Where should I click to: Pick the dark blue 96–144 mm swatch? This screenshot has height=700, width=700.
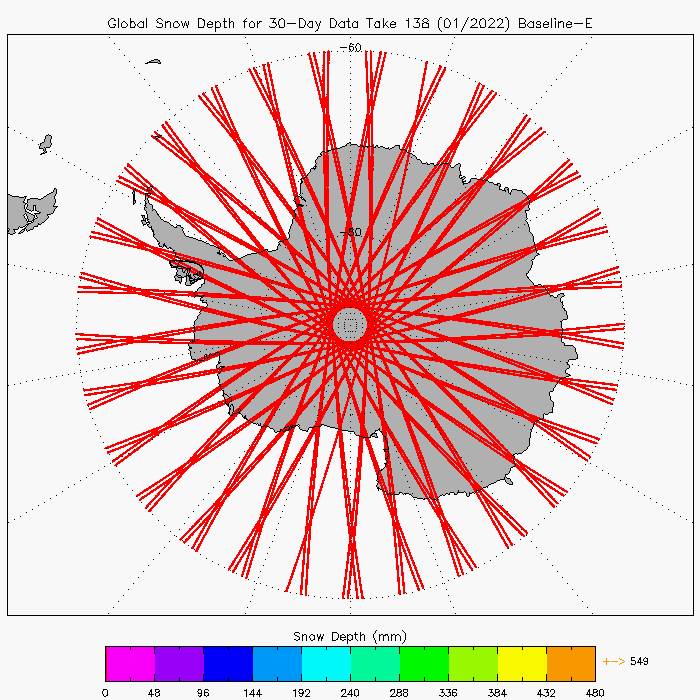(228, 663)
